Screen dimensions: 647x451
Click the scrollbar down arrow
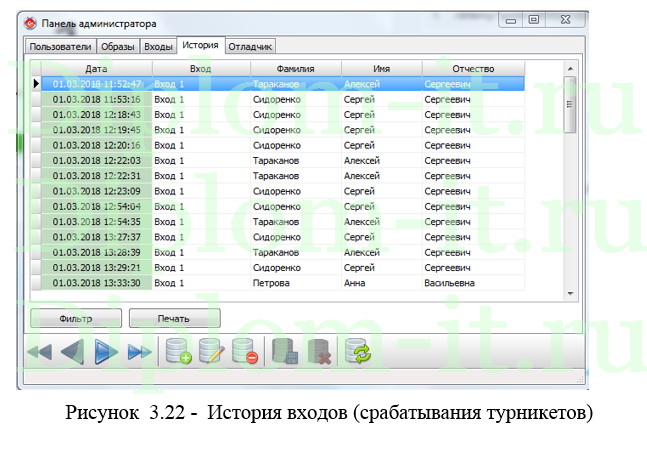pyautogui.click(x=570, y=294)
